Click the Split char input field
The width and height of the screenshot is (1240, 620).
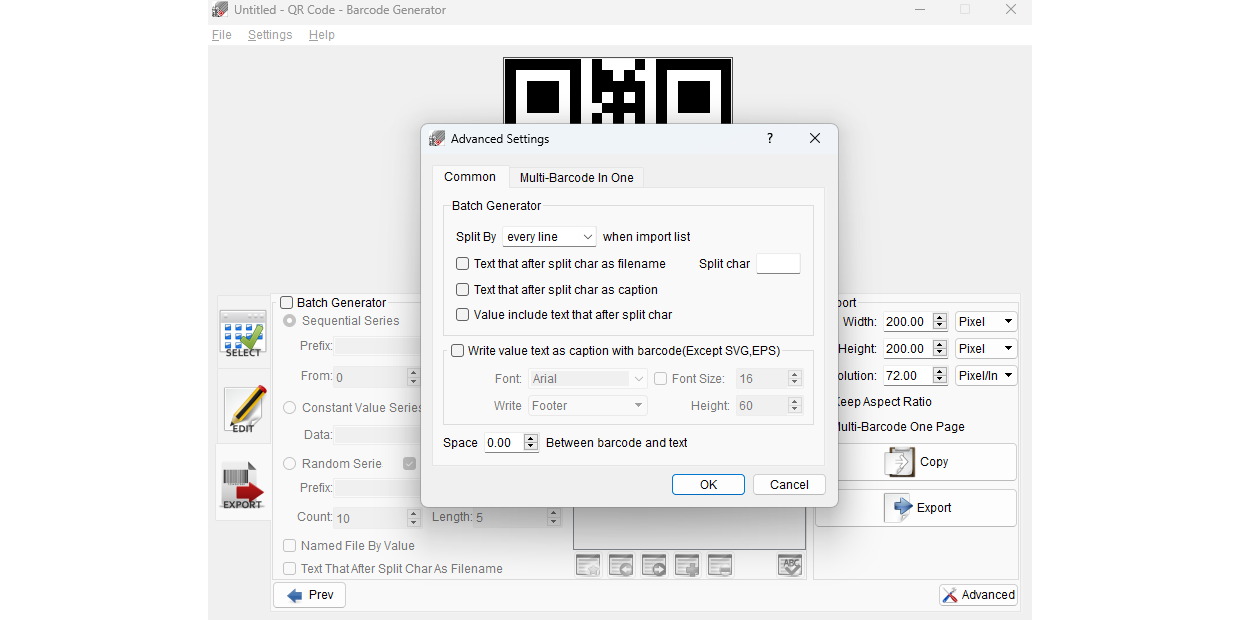(778, 263)
